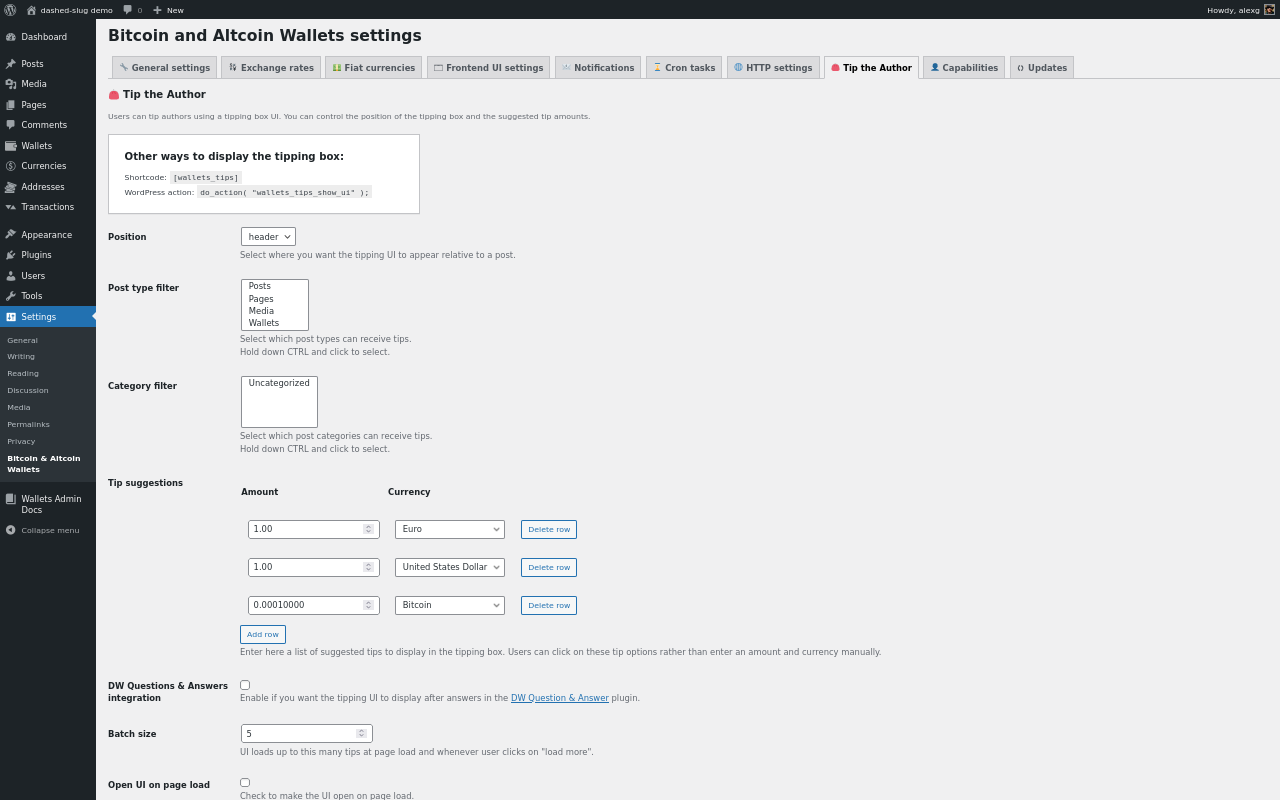Open Reading under Settings submenu

tap(23, 373)
